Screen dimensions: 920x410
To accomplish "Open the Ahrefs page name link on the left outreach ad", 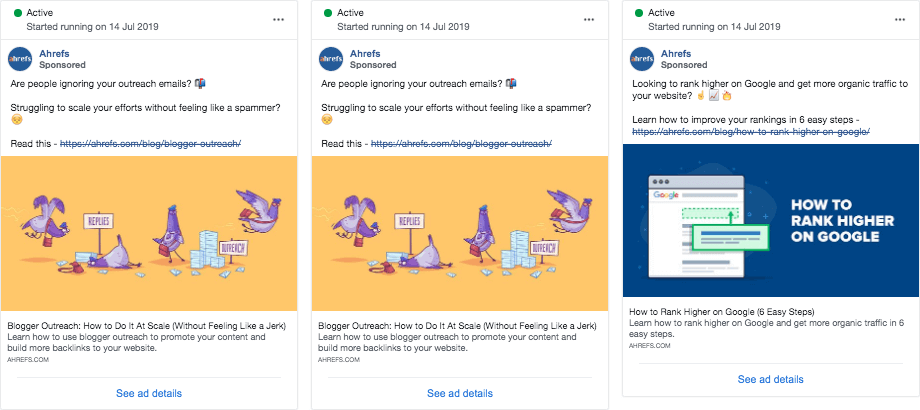I will click(54, 53).
